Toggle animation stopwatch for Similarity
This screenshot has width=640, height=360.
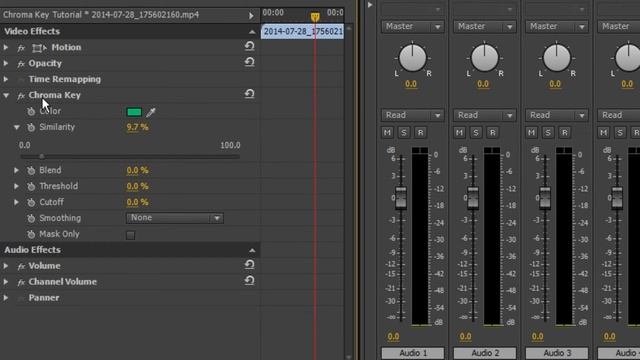31,127
